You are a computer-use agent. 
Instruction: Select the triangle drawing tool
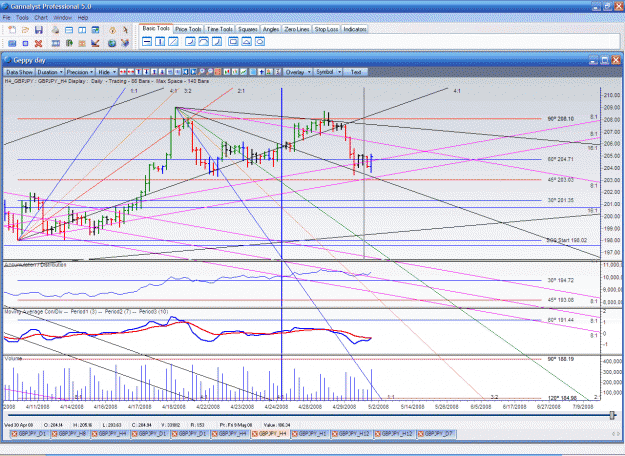(246, 41)
